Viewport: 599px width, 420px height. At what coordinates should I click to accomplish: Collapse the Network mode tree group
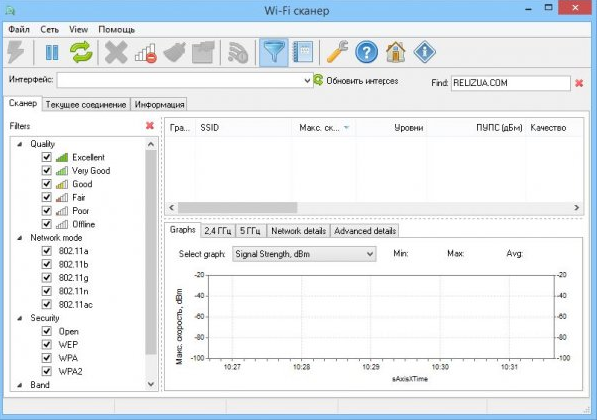pos(20,238)
